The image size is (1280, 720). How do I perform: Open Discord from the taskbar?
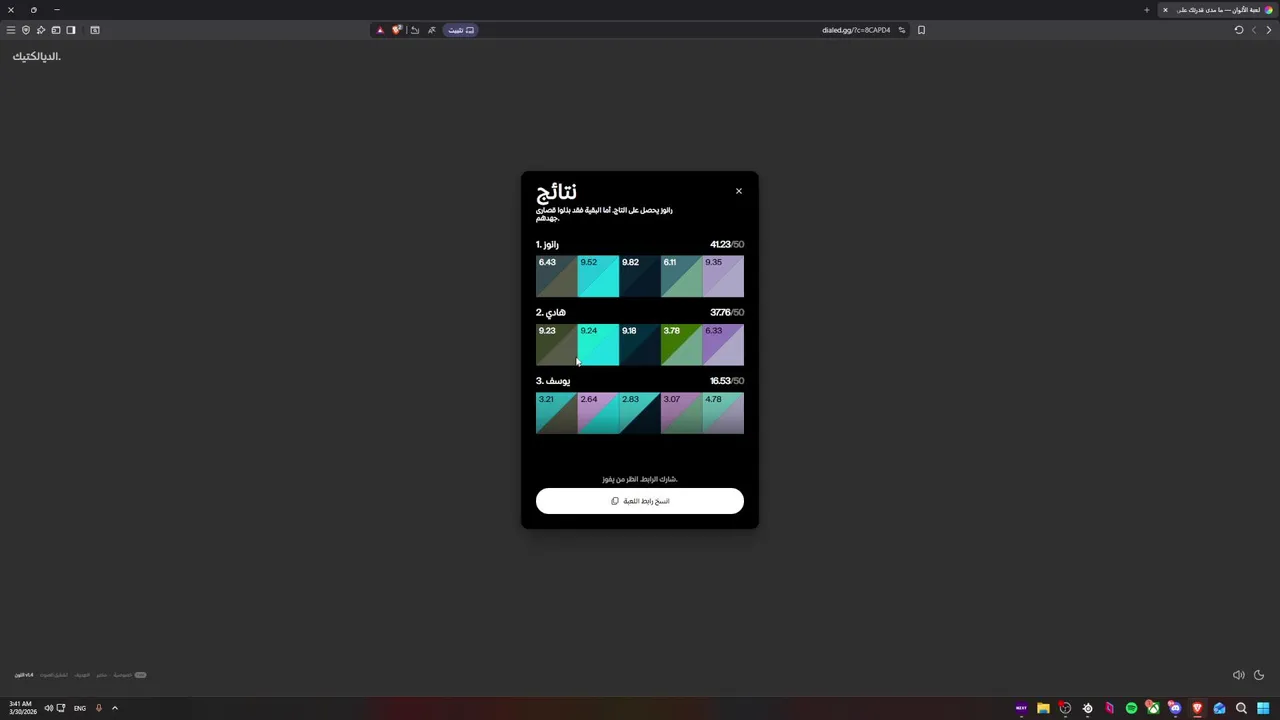1175,708
